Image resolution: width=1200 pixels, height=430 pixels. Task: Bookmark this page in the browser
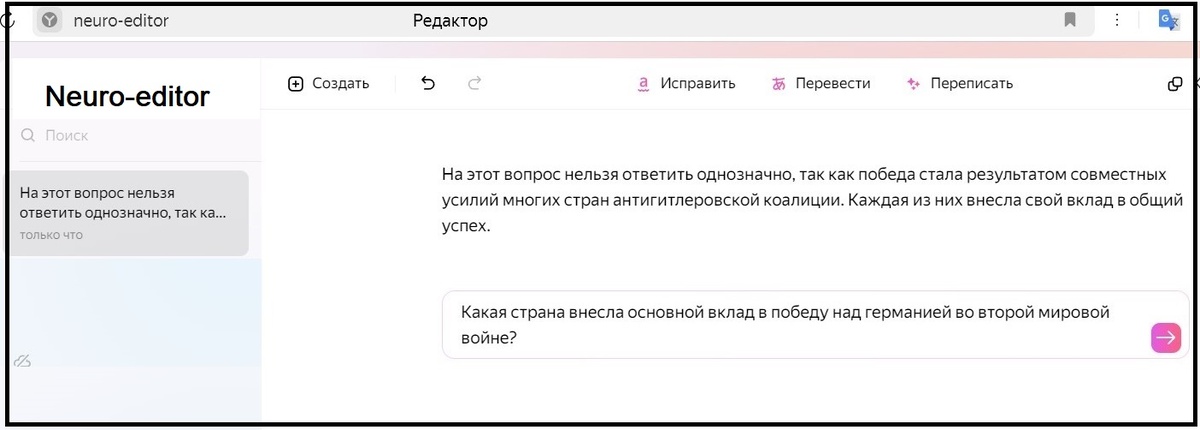(x=1070, y=20)
